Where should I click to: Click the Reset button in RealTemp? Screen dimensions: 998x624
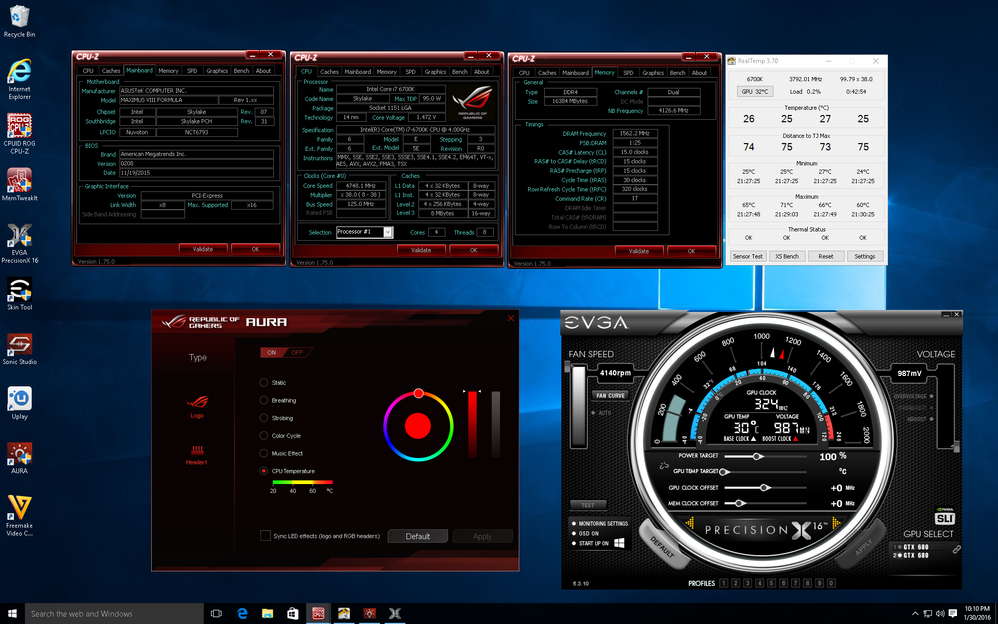pos(826,256)
